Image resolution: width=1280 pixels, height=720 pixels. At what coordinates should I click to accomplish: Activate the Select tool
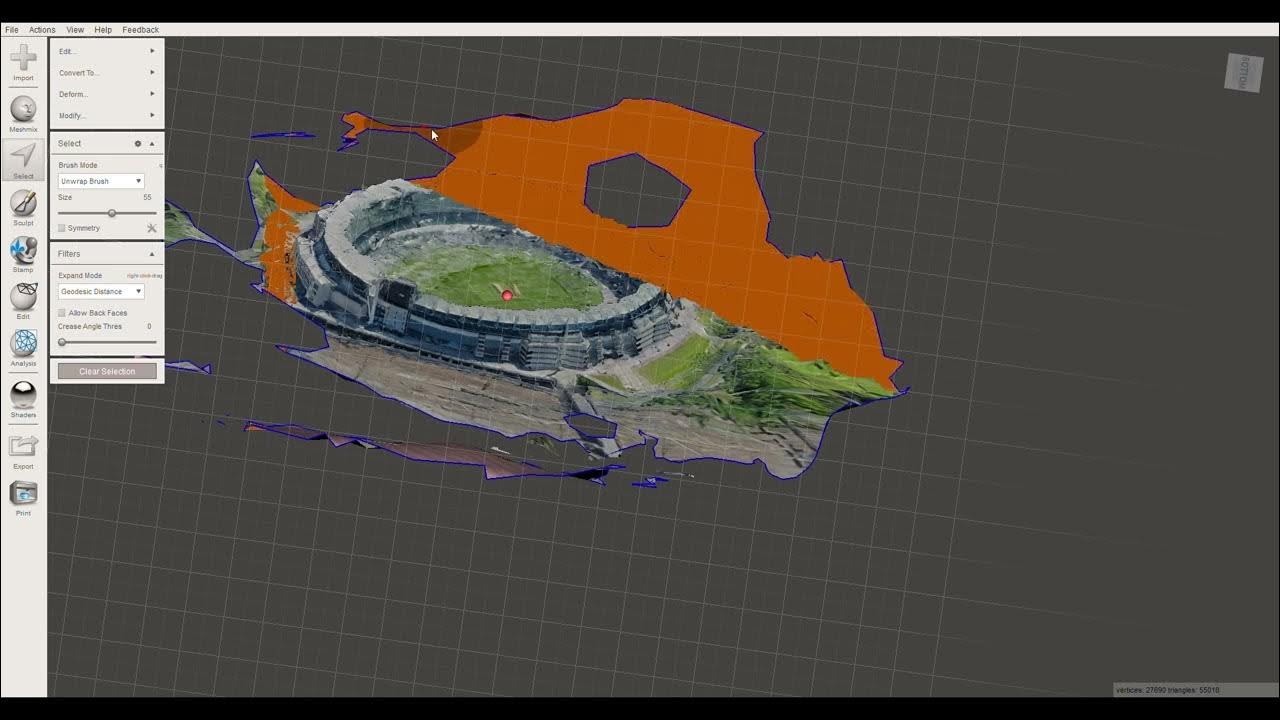pos(23,161)
